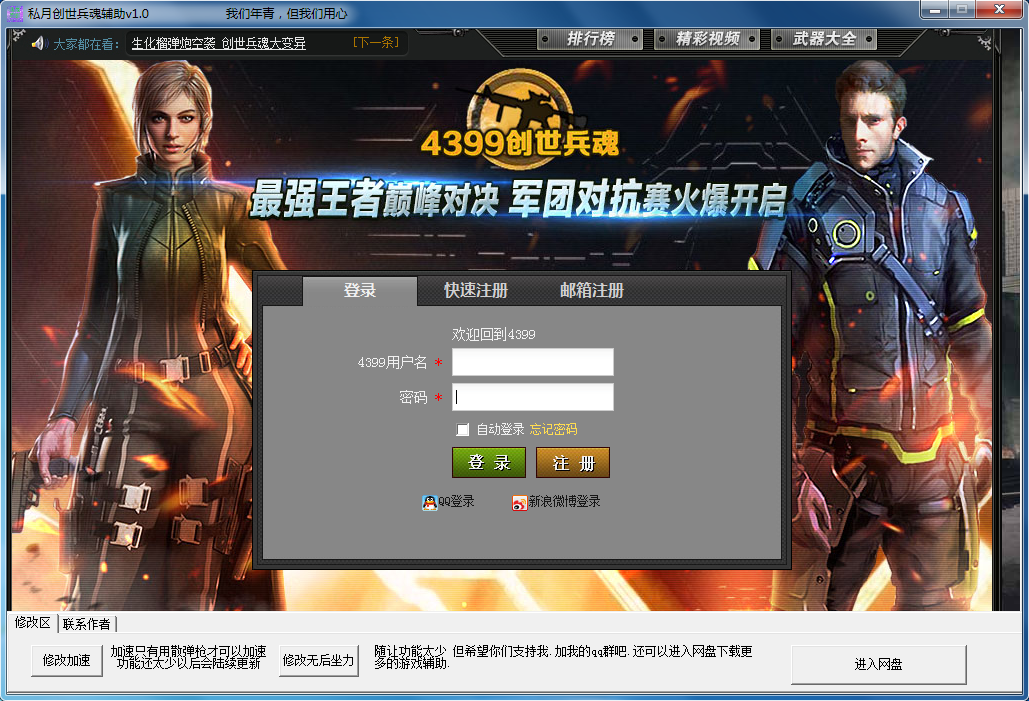The width and height of the screenshot is (1029, 701).
Task: Click the app icon in the title bar
Action: pyautogui.click(x=14, y=13)
